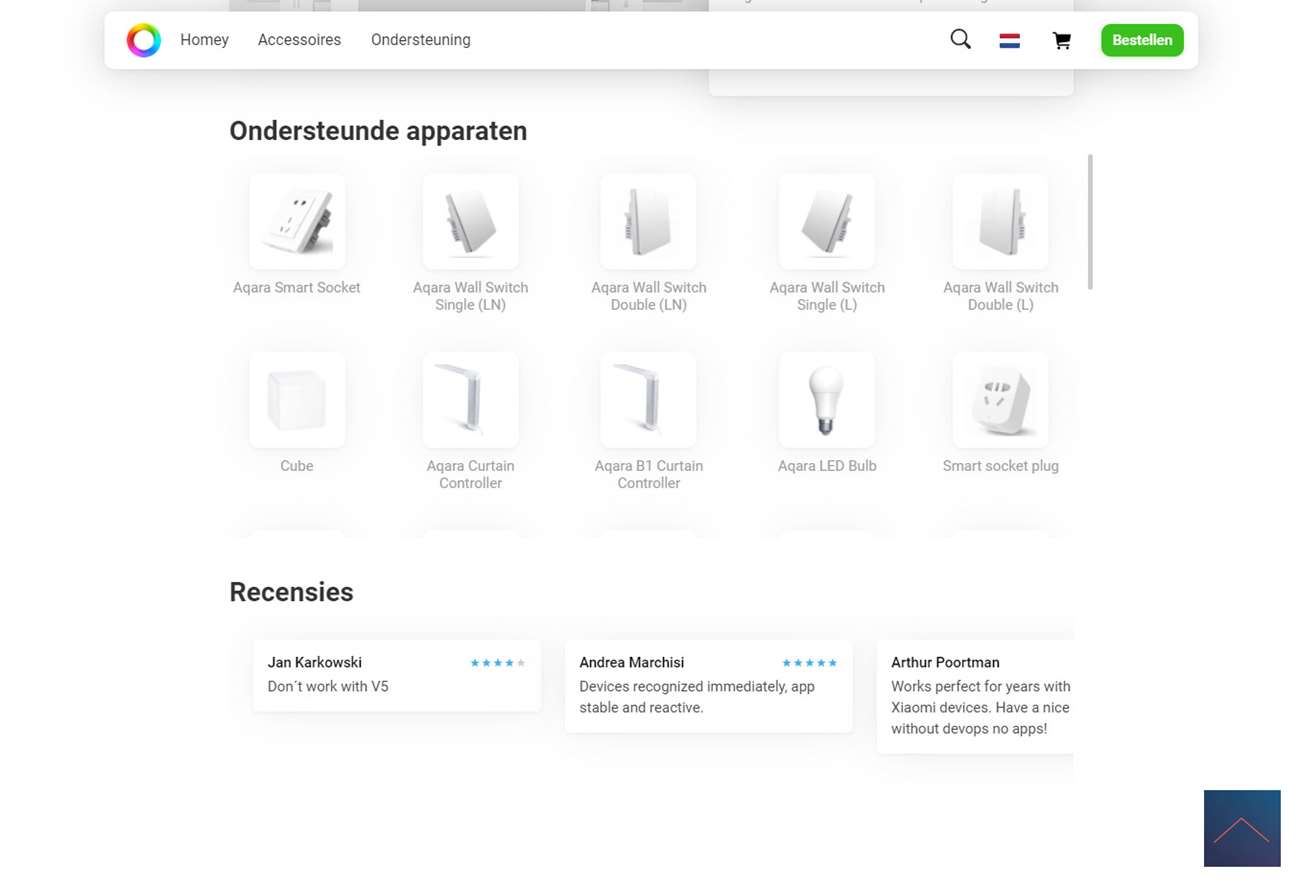This screenshot has width=1300, height=886.
Task: Open Aqara Wall Switch Double (L) icon
Action: pos(1000,221)
